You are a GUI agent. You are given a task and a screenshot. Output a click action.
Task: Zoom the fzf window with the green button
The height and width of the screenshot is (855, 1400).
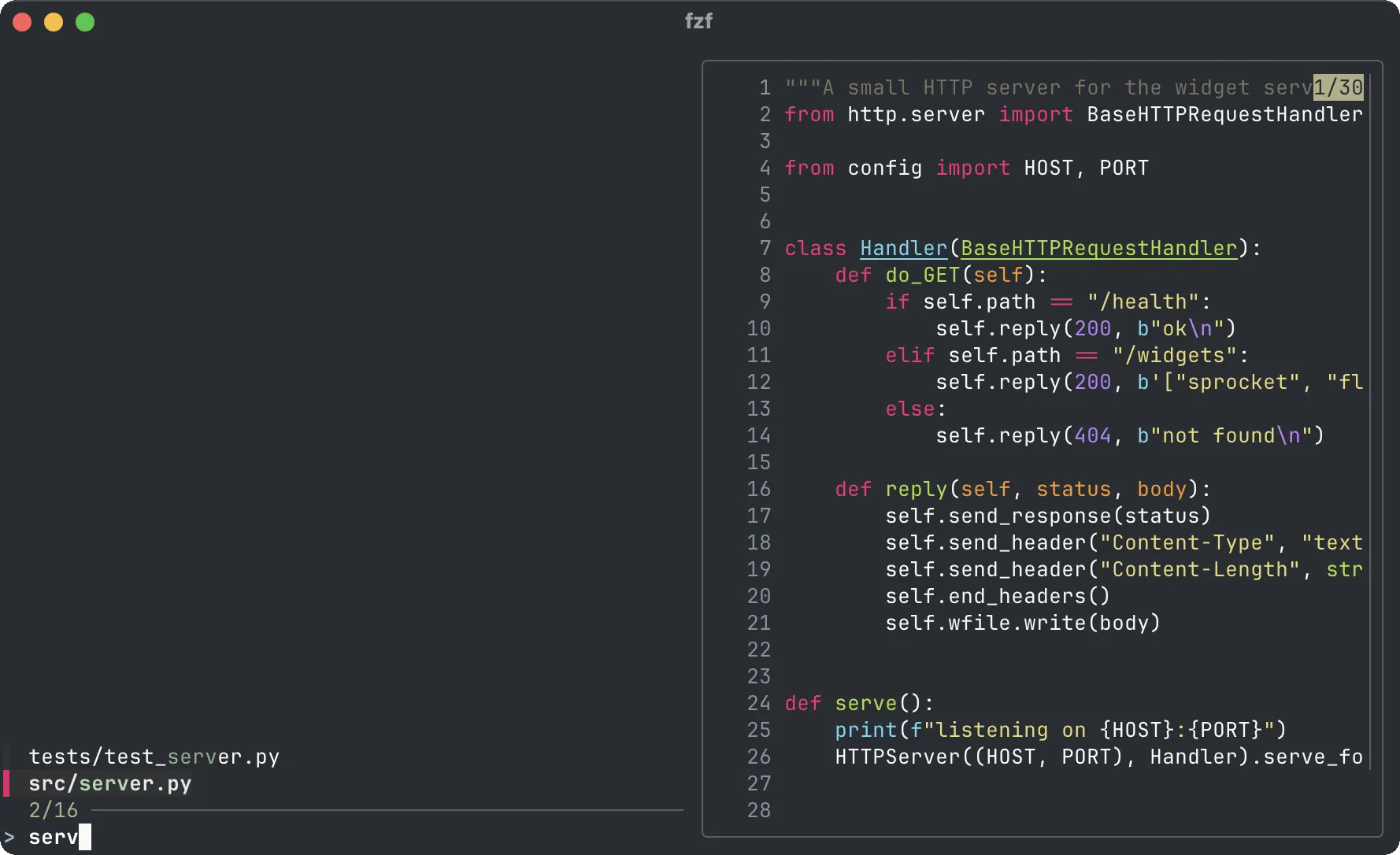(85, 22)
